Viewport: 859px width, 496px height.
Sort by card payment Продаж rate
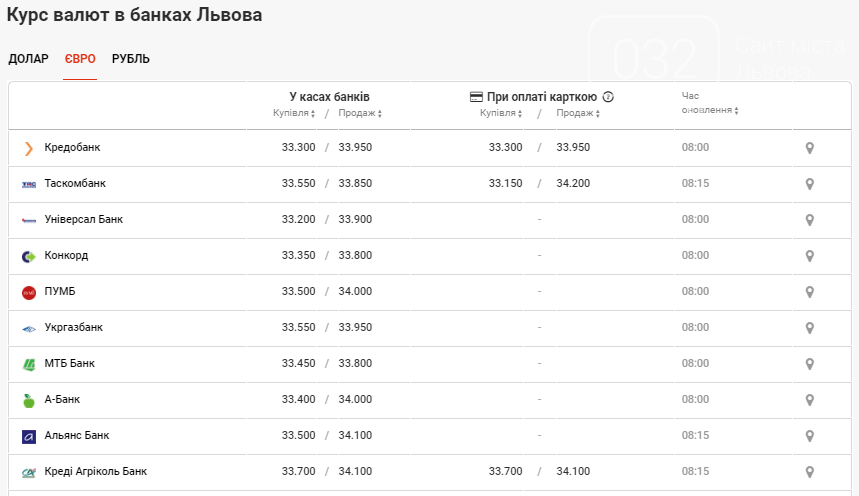[578, 113]
